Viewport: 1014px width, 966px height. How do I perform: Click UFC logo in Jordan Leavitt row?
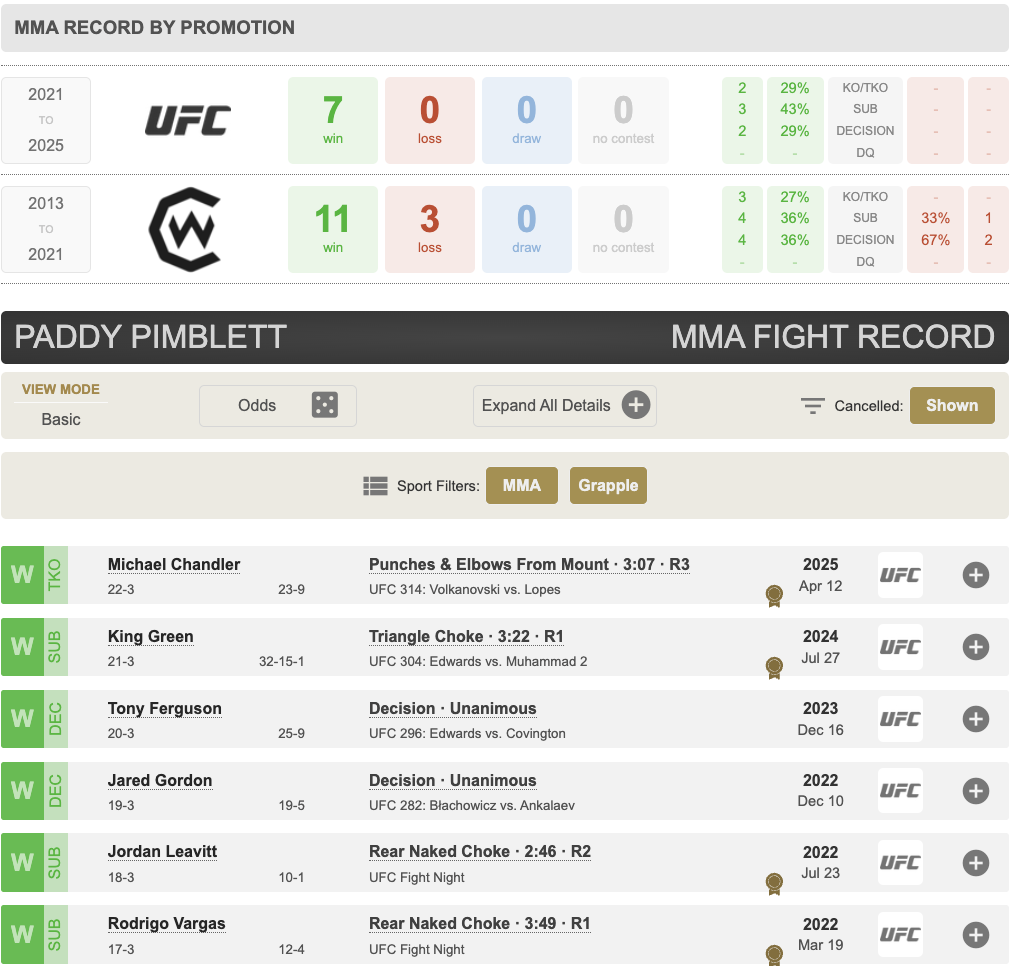[x=900, y=863]
